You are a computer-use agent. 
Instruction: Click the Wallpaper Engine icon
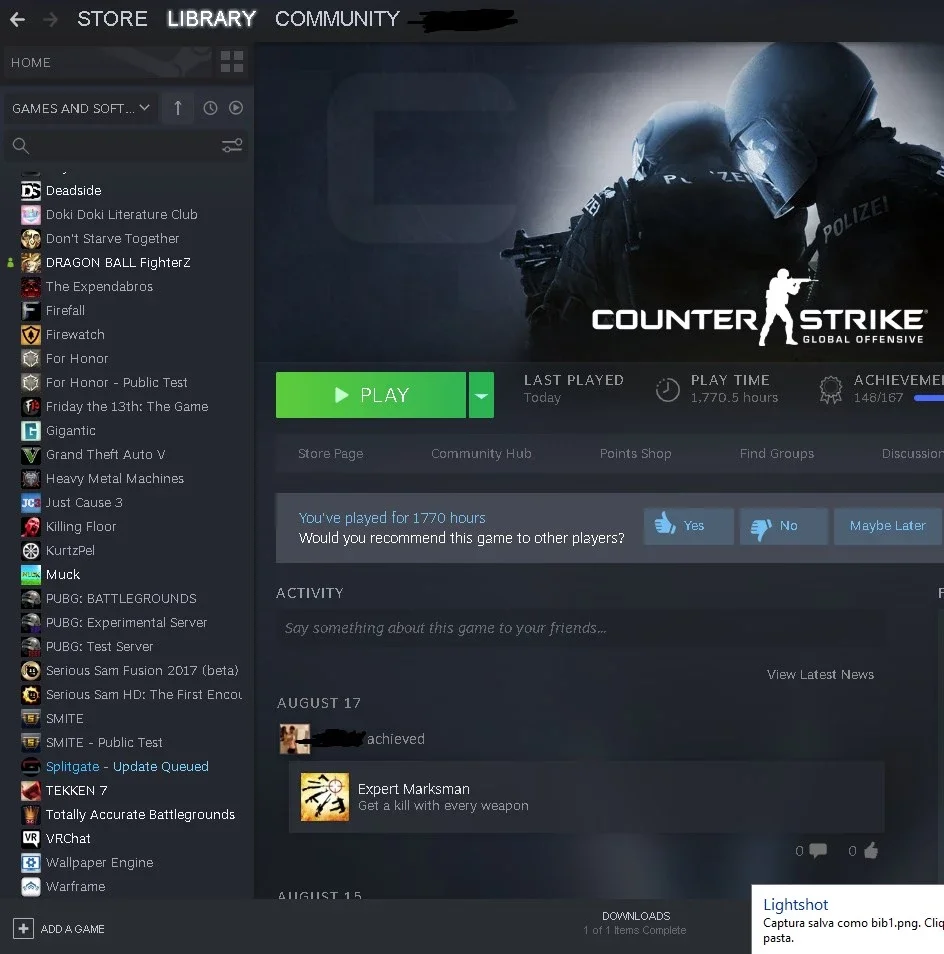pyautogui.click(x=31, y=863)
